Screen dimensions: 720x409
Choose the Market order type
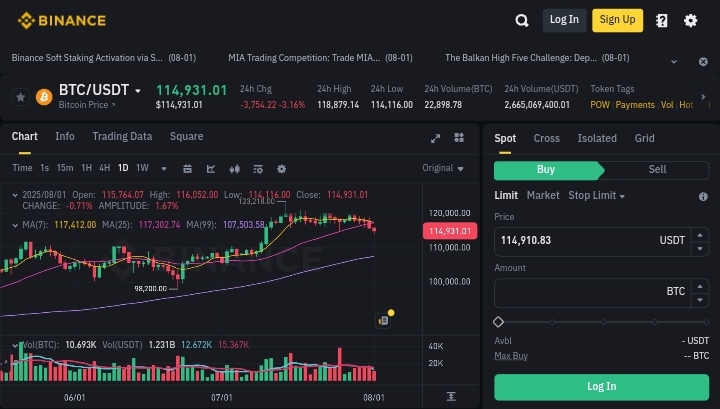point(543,196)
